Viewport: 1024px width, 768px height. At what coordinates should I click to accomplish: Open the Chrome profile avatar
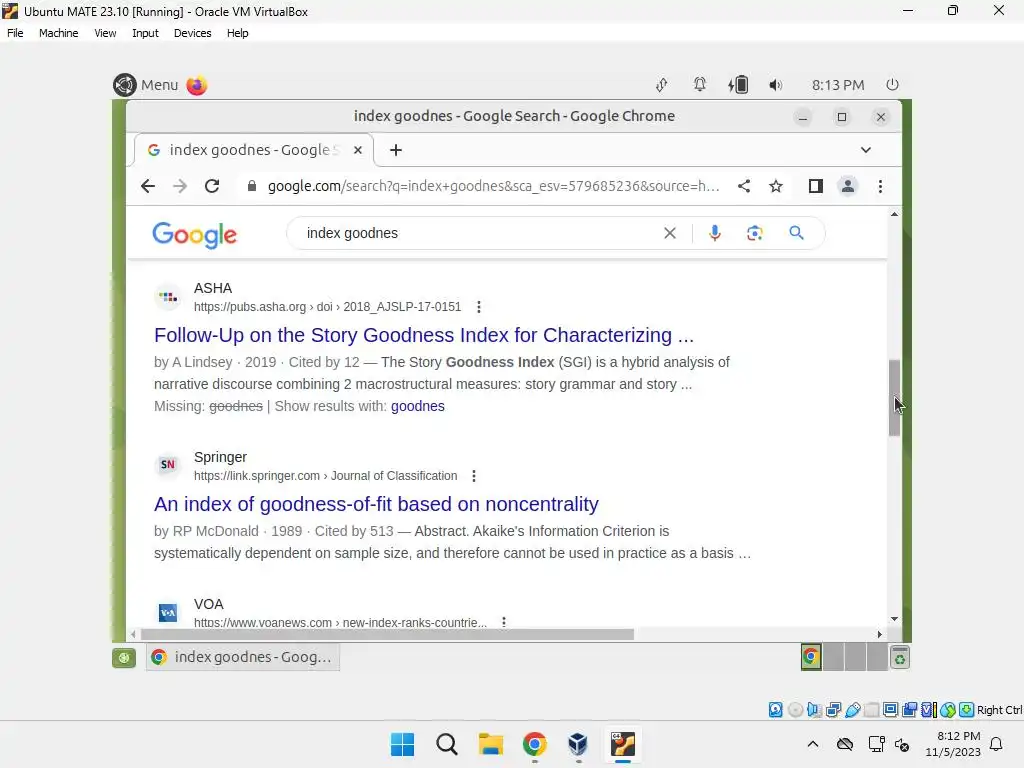coord(848,186)
